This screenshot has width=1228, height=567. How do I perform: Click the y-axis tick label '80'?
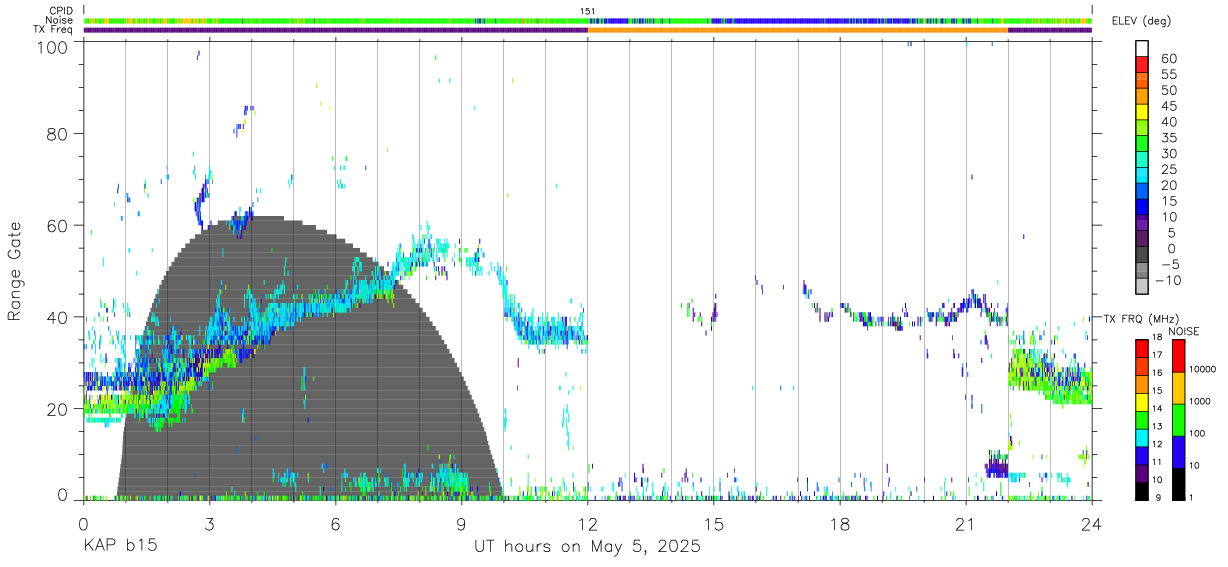(x=57, y=133)
